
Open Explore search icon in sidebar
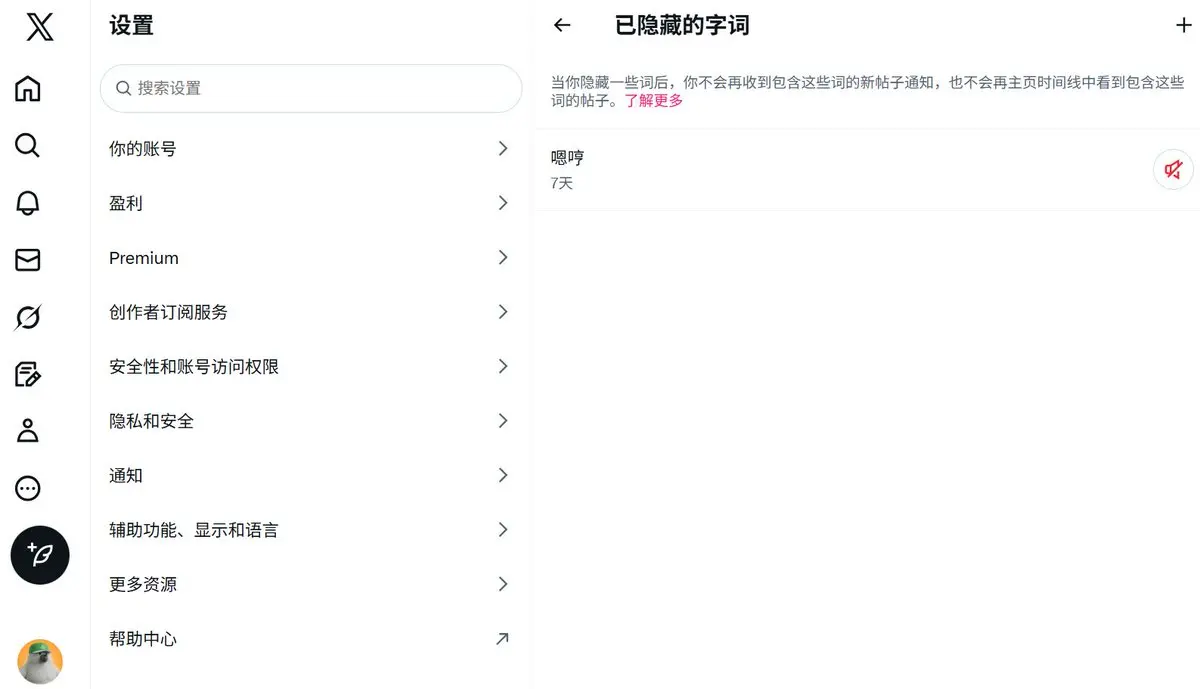pos(28,146)
